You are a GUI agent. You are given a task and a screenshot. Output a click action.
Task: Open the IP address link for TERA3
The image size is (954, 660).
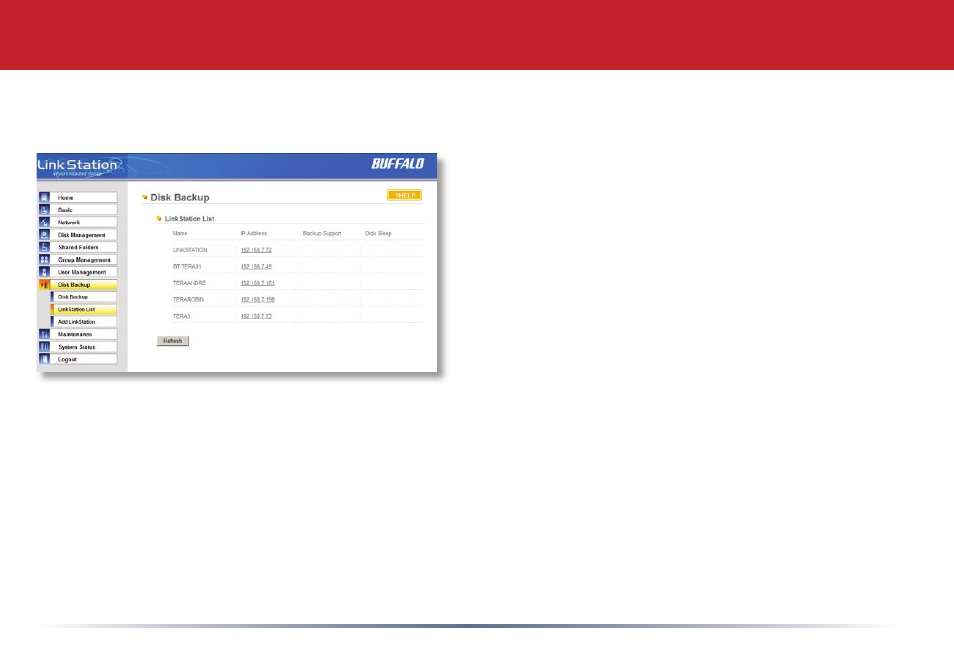coord(256,316)
